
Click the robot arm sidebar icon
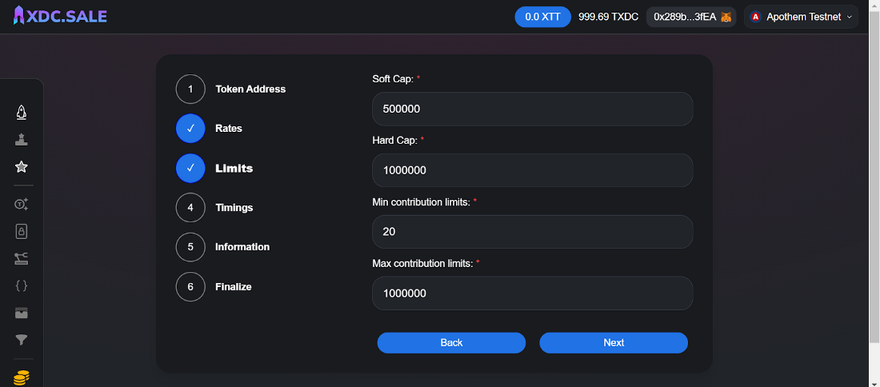pos(21,259)
